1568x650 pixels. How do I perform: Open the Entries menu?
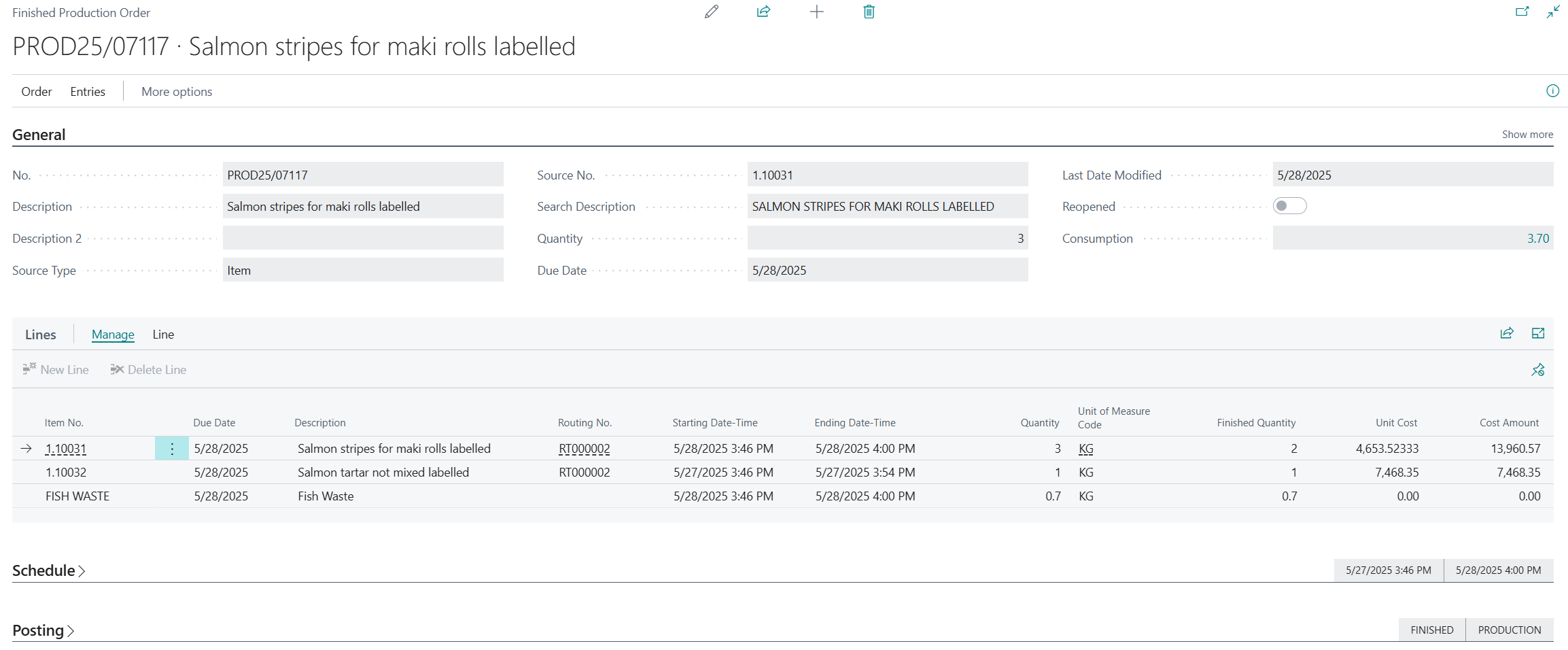tap(88, 92)
